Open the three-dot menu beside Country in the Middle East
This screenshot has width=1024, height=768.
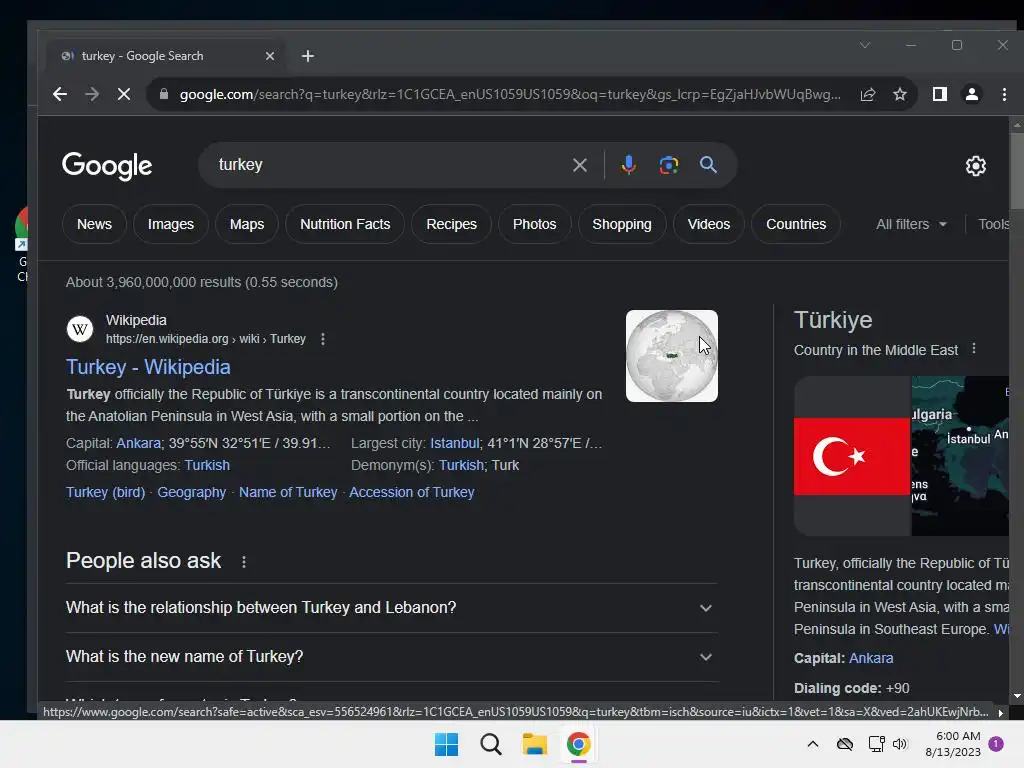(x=974, y=349)
